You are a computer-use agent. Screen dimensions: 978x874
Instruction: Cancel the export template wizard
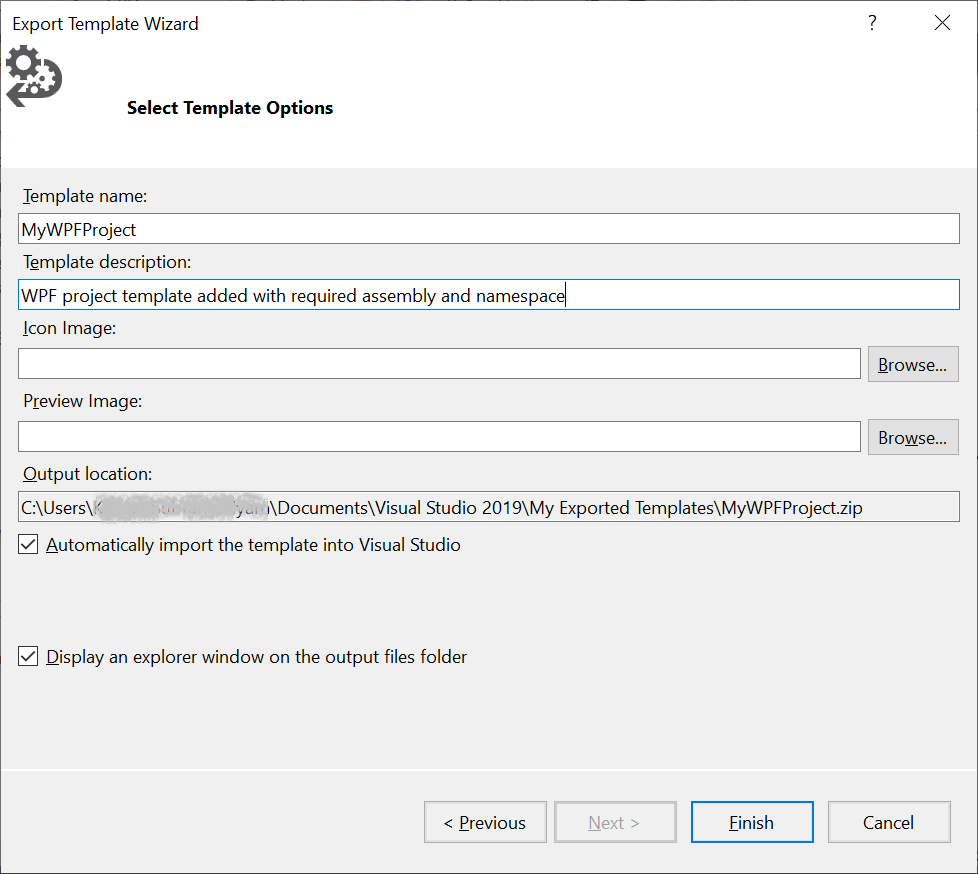(x=888, y=822)
